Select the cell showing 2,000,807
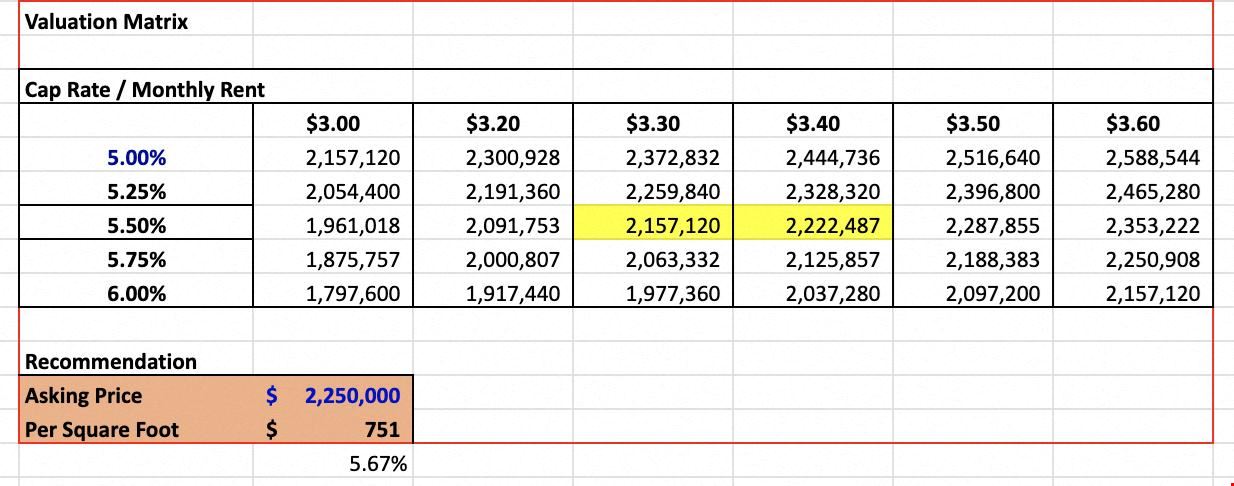 [493, 260]
